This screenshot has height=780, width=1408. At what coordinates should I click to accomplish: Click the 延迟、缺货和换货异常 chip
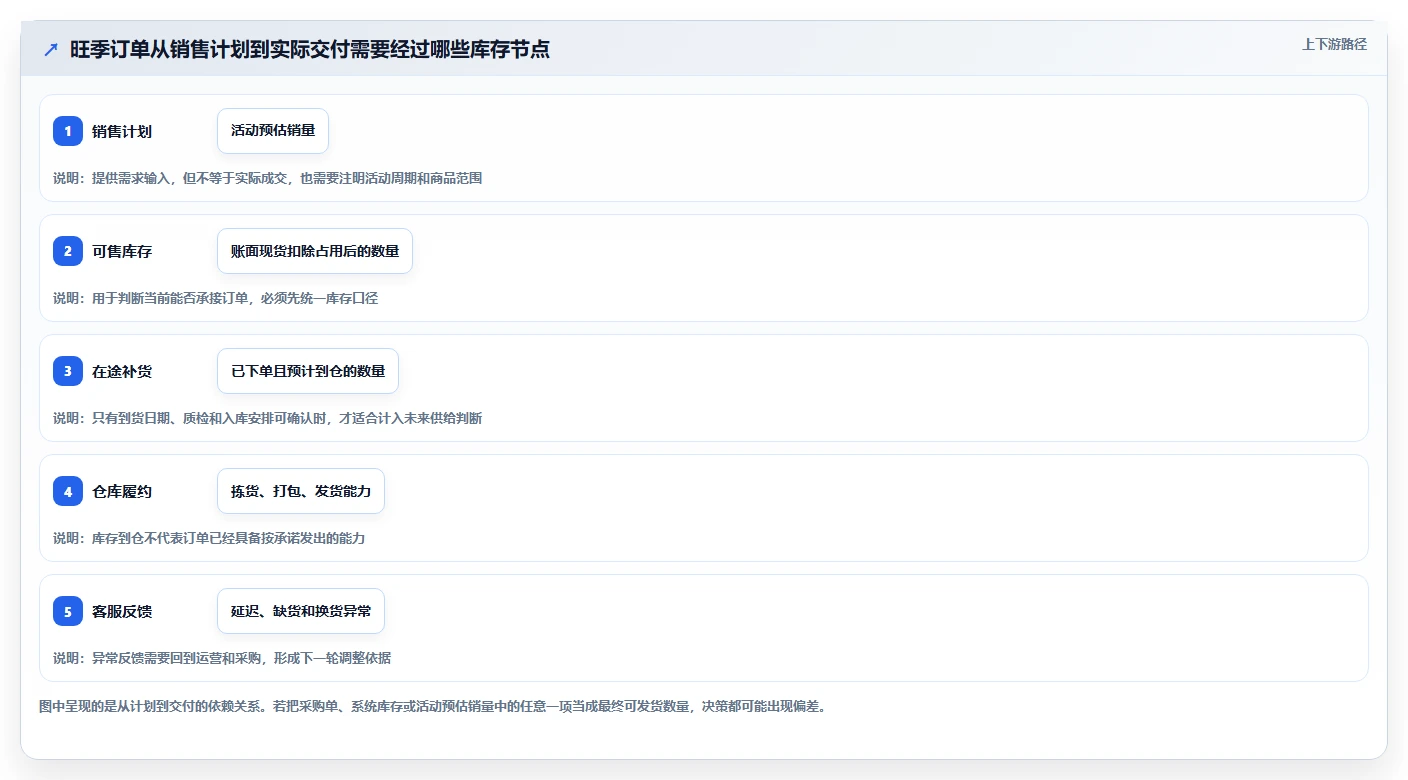point(301,611)
